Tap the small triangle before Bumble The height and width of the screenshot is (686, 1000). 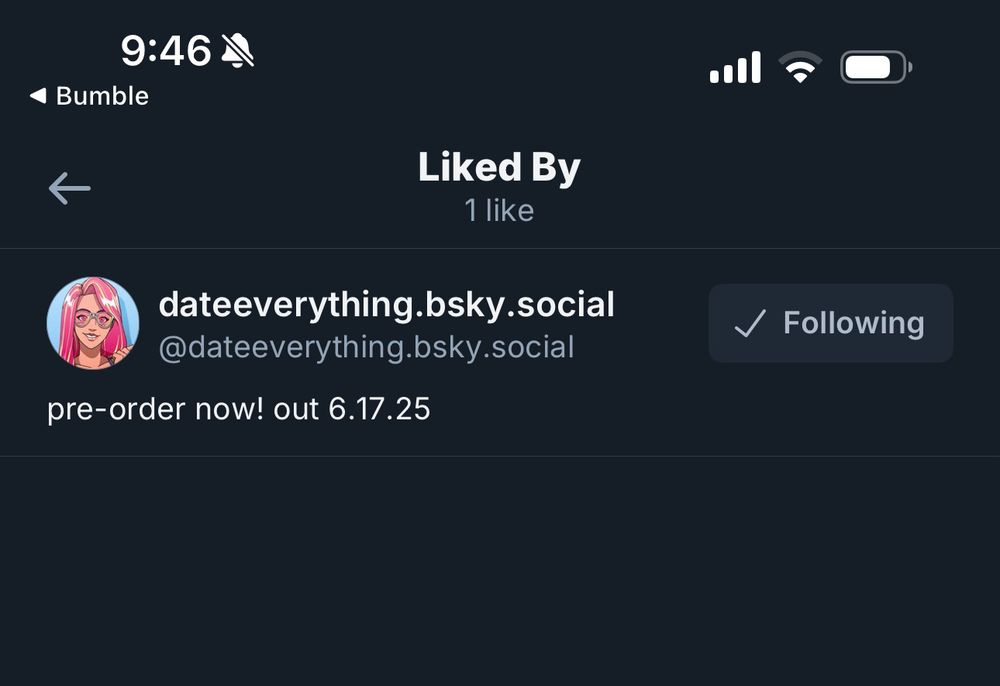coord(38,96)
